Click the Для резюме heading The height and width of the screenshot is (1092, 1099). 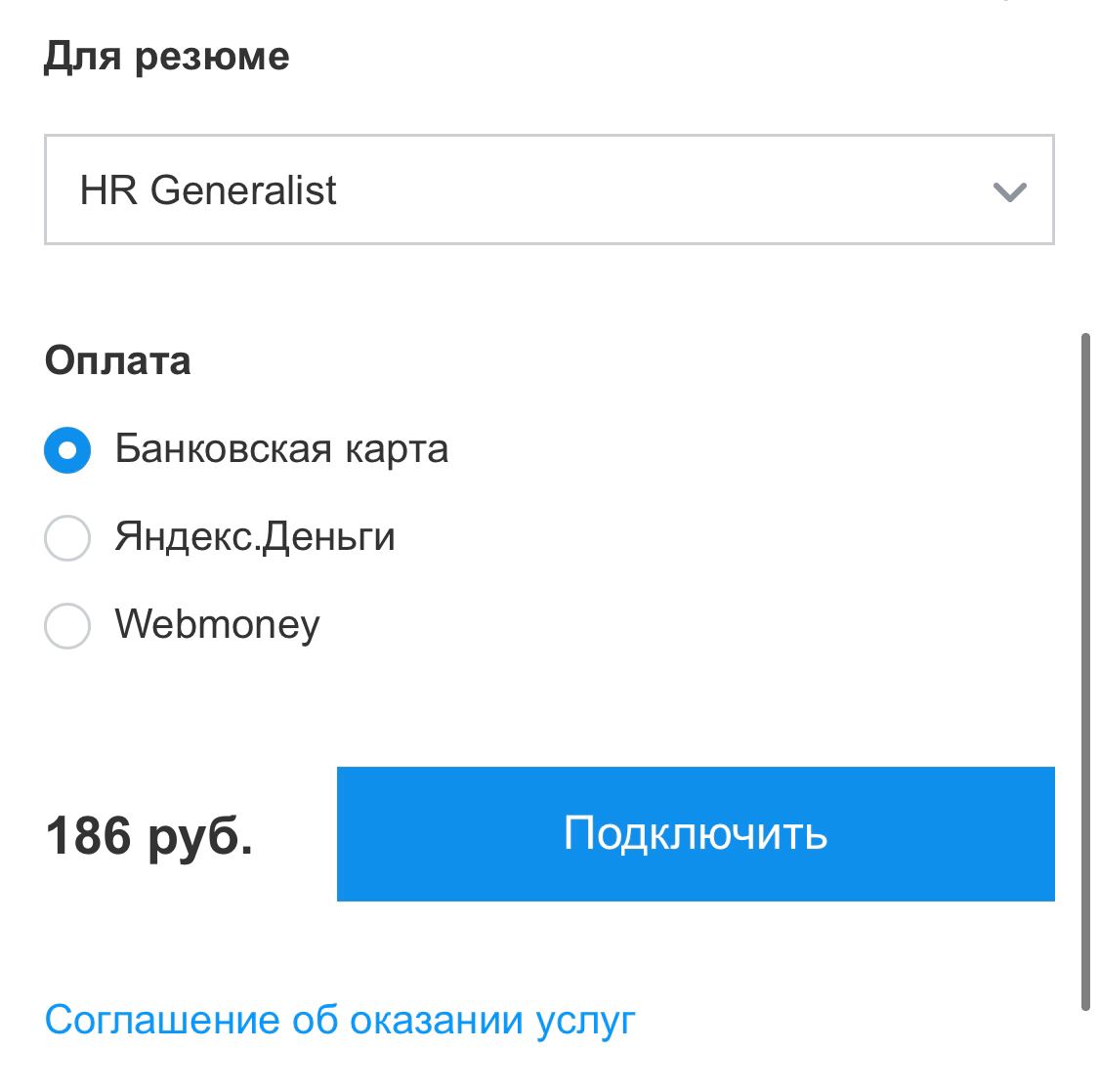click(167, 57)
